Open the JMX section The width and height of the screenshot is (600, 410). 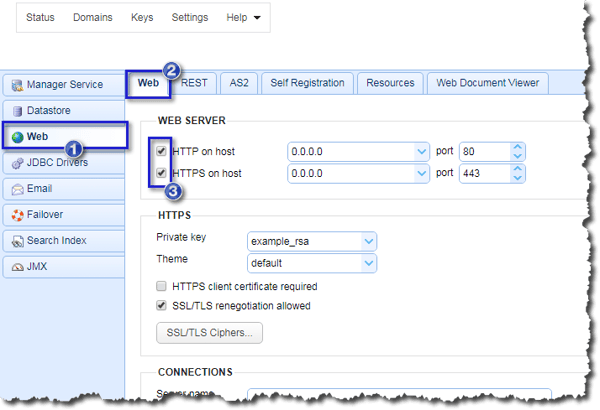click(64, 267)
